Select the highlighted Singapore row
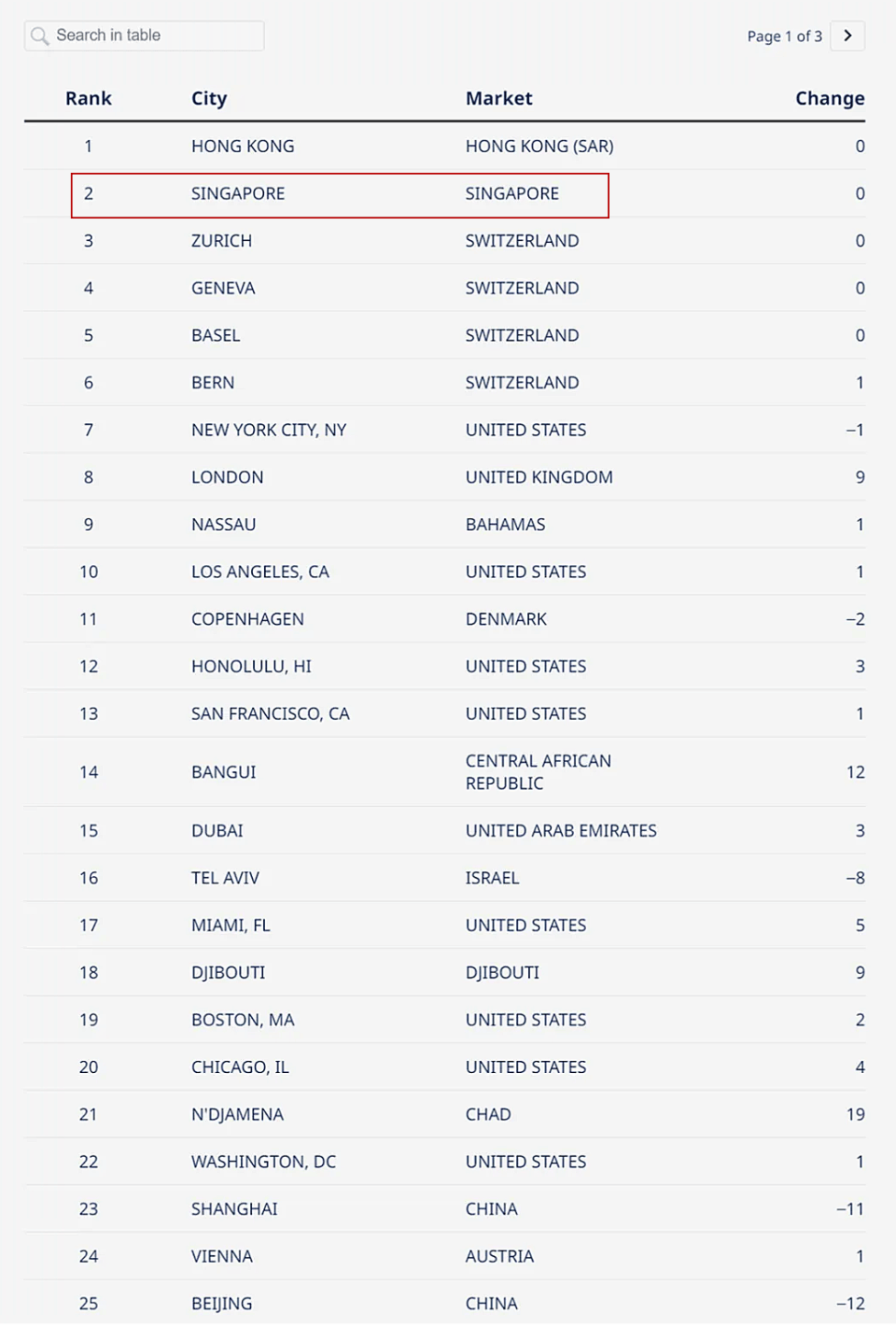 click(340, 194)
